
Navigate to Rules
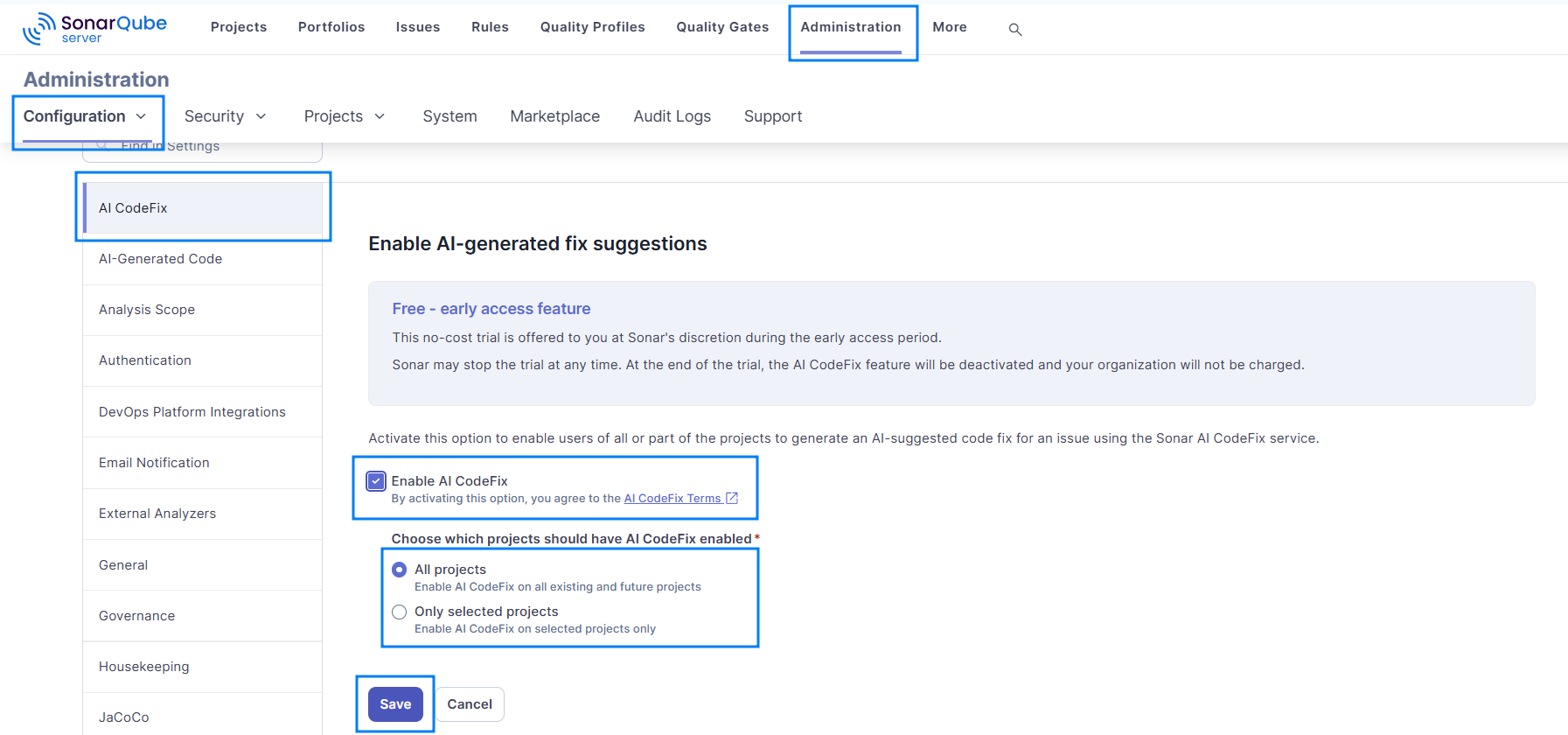(490, 27)
